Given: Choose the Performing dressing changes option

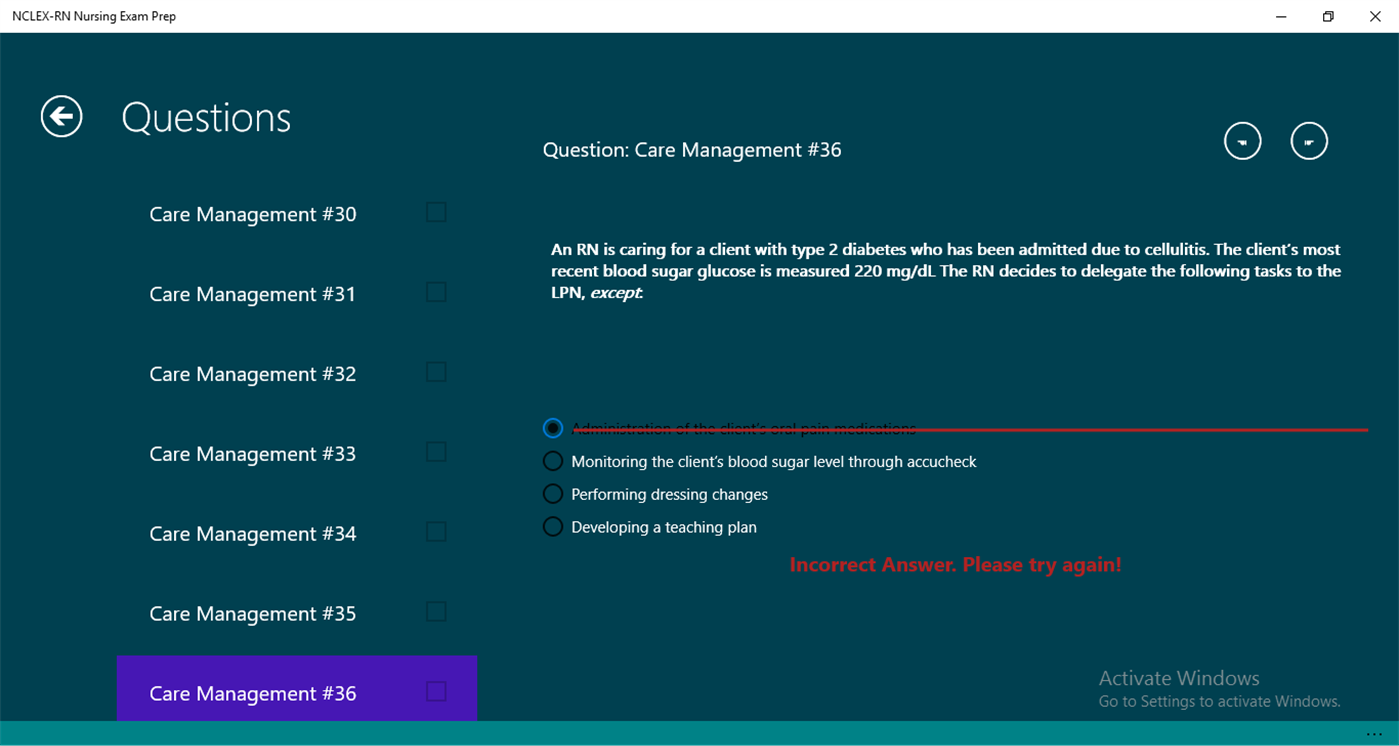Looking at the screenshot, I should pyautogui.click(x=553, y=494).
